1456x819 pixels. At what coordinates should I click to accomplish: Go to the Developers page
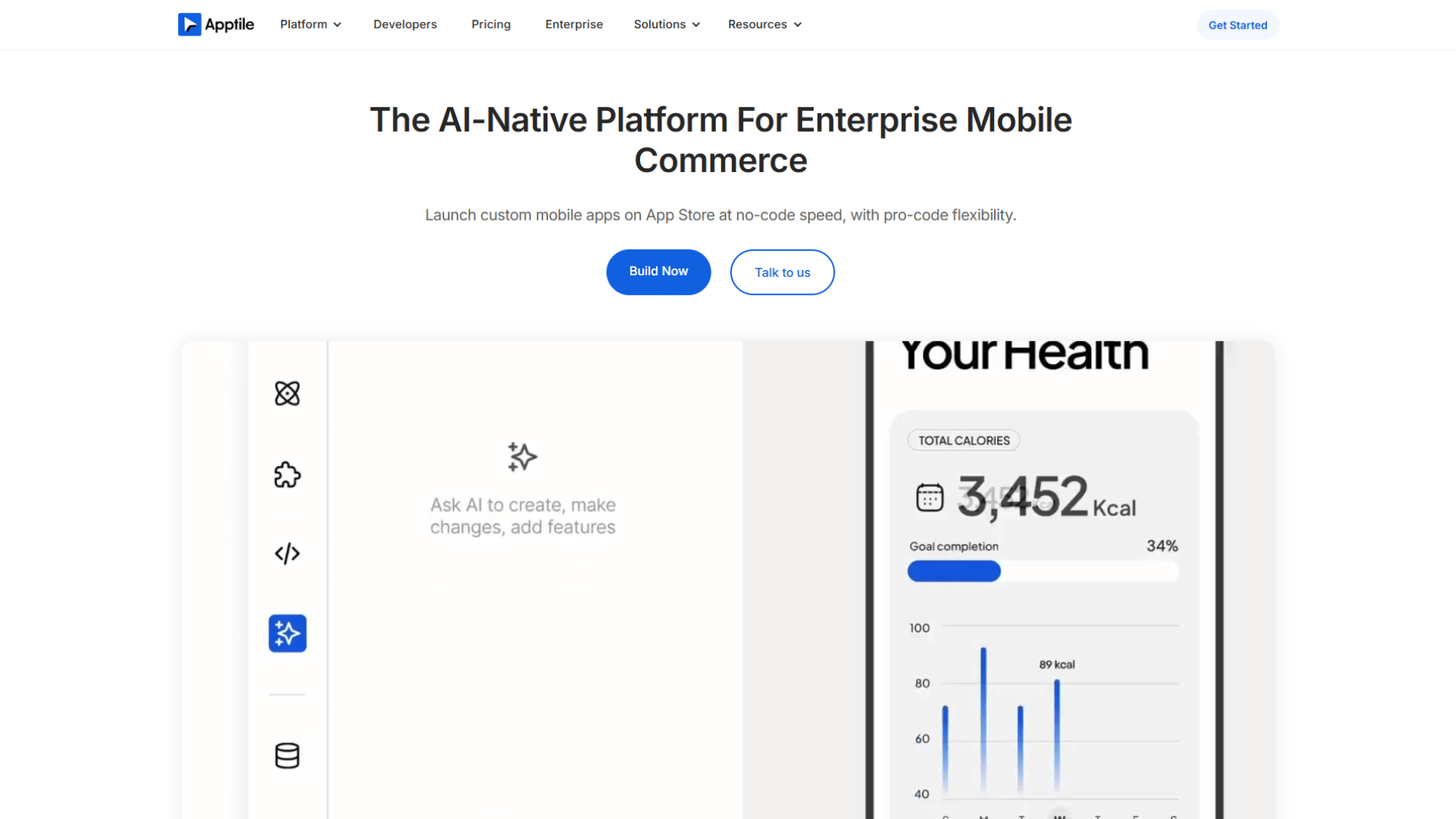pyautogui.click(x=405, y=24)
